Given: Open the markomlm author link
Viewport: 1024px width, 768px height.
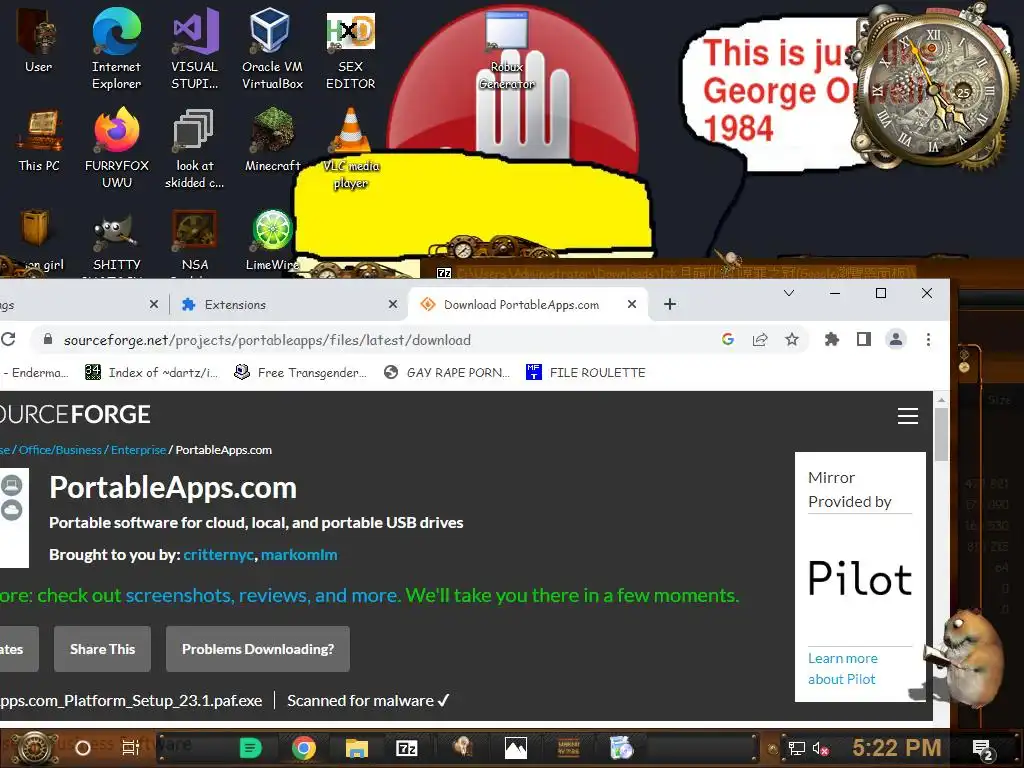Looking at the screenshot, I should click(299, 554).
